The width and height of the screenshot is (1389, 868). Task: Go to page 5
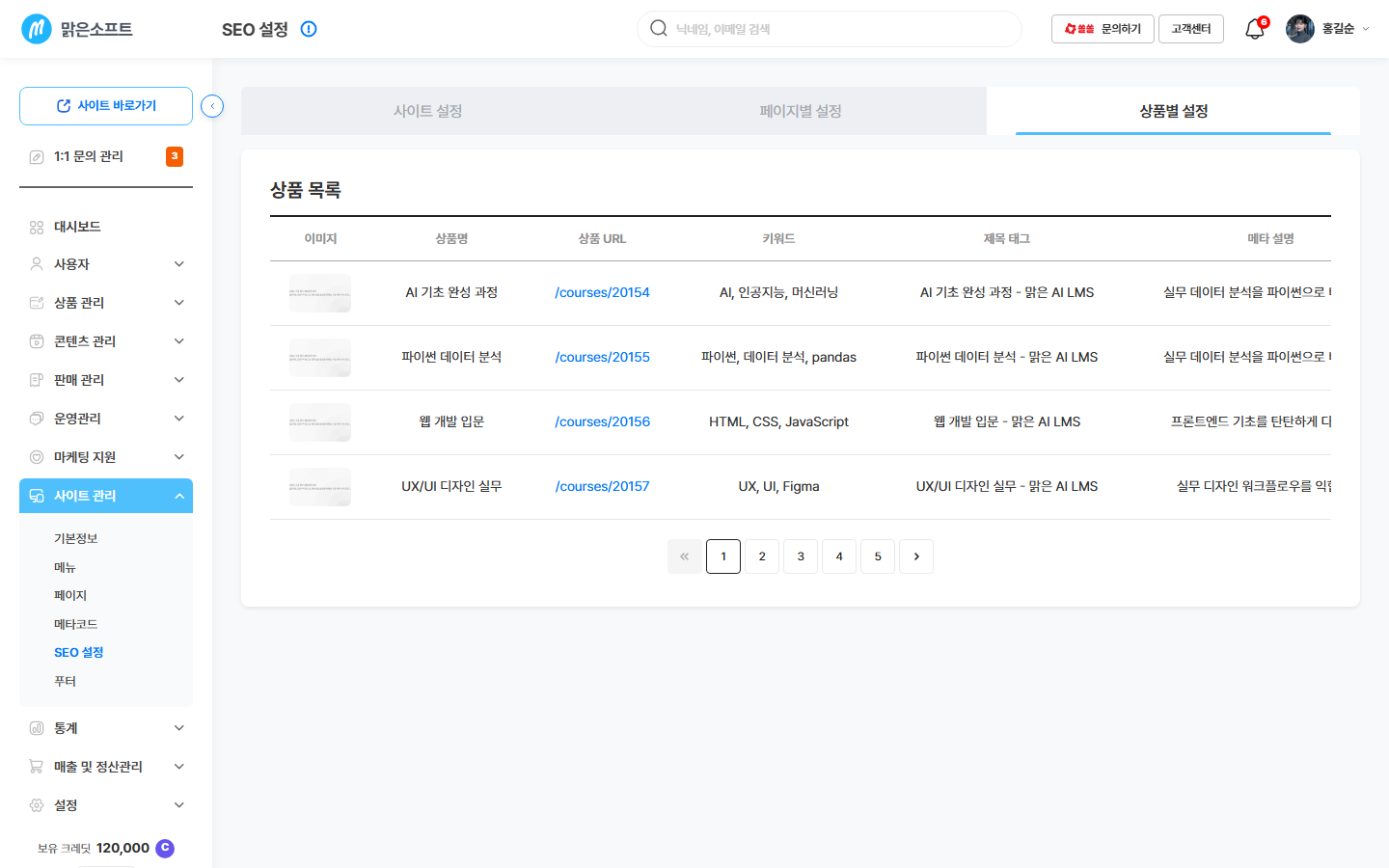(x=878, y=556)
